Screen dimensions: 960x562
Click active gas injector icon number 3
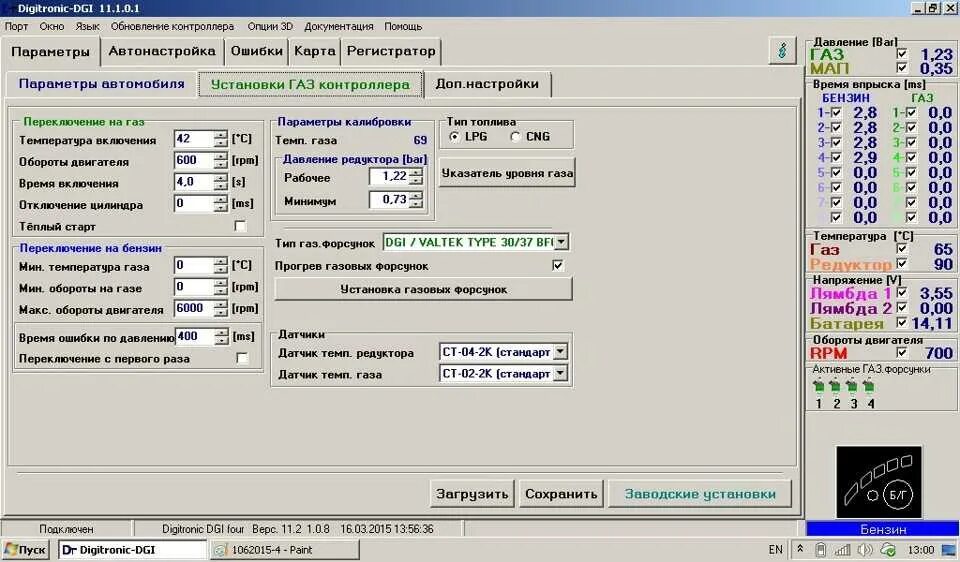852,386
